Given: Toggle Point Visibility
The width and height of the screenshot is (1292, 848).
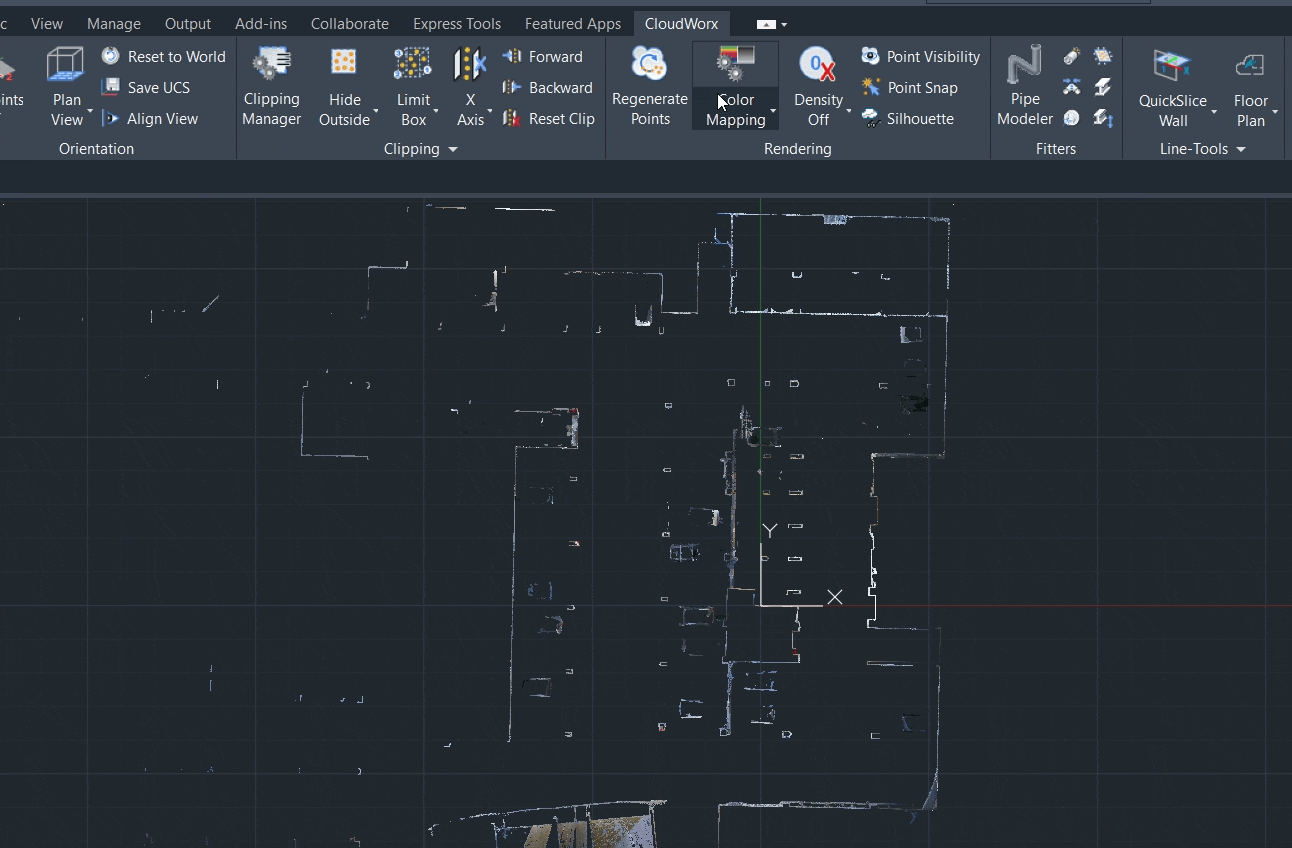Looking at the screenshot, I should (x=871, y=57).
